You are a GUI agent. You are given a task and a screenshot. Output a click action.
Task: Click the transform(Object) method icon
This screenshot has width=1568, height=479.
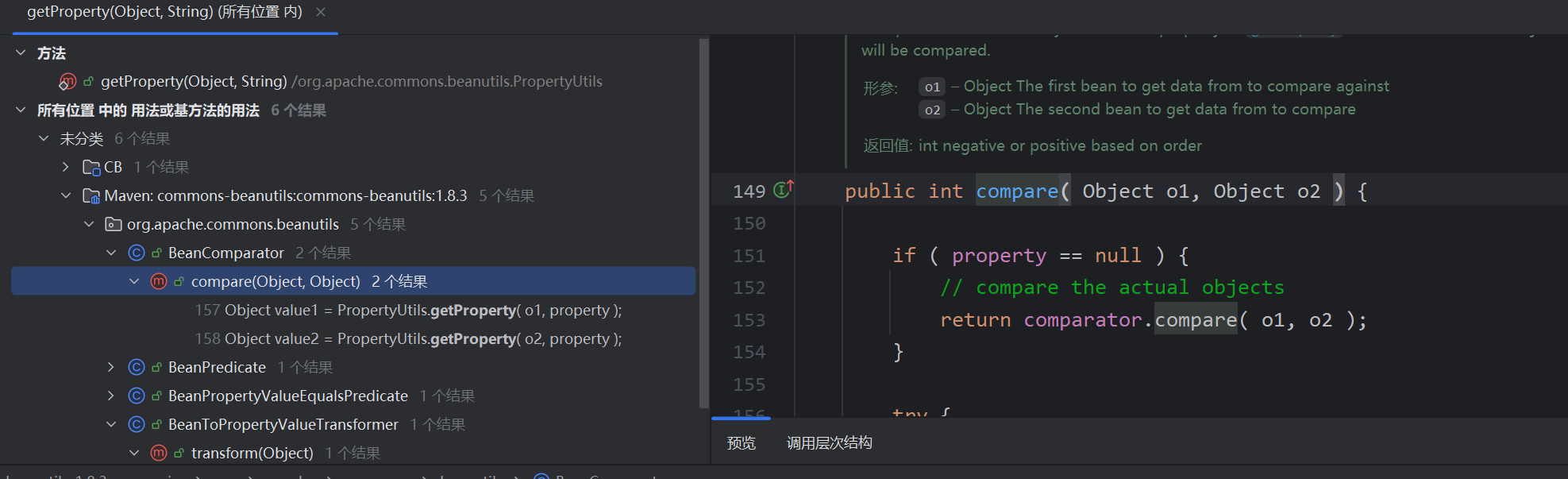159,453
